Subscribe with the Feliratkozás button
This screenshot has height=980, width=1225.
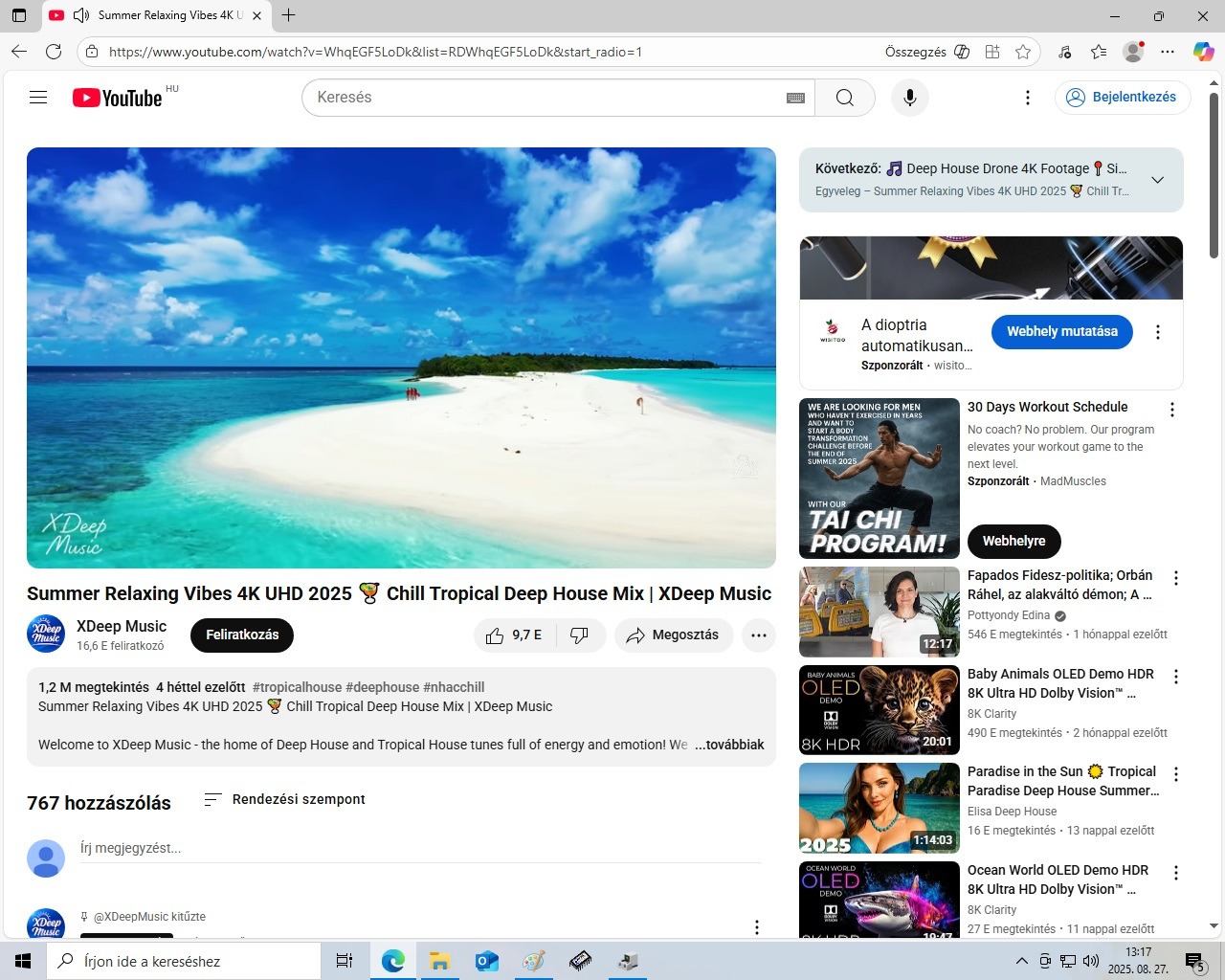(242, 635)
